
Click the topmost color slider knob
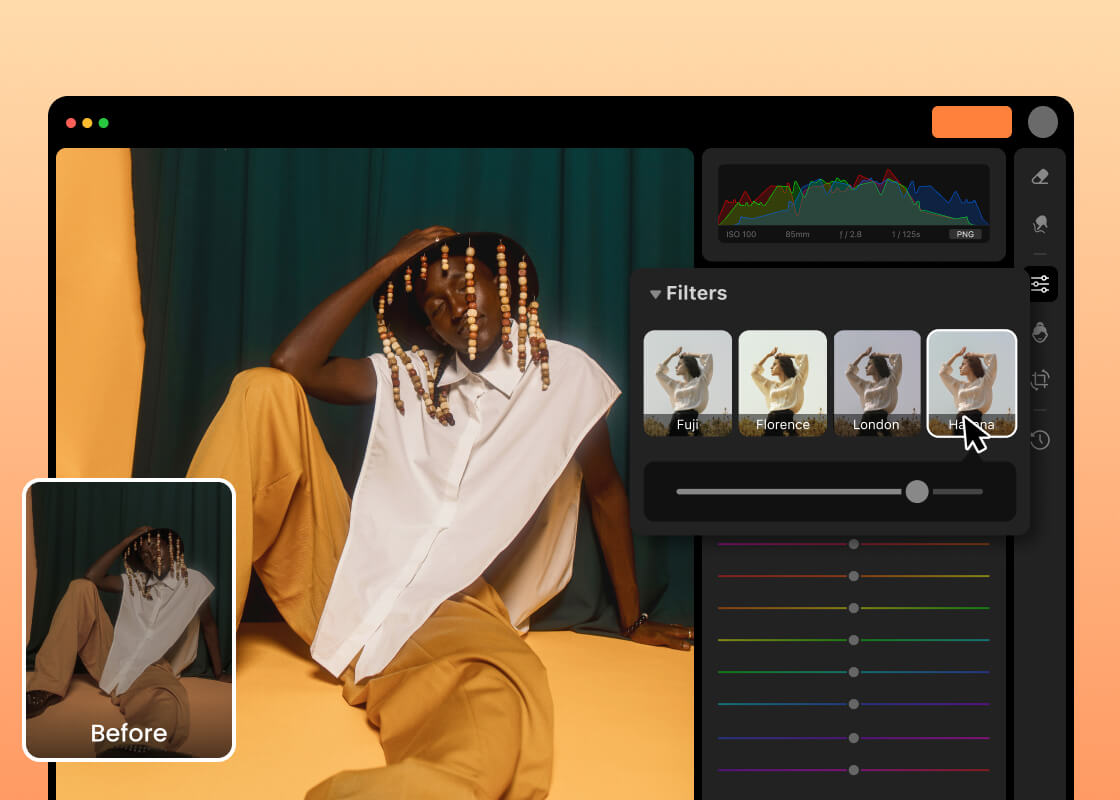[x=854, y=544]
